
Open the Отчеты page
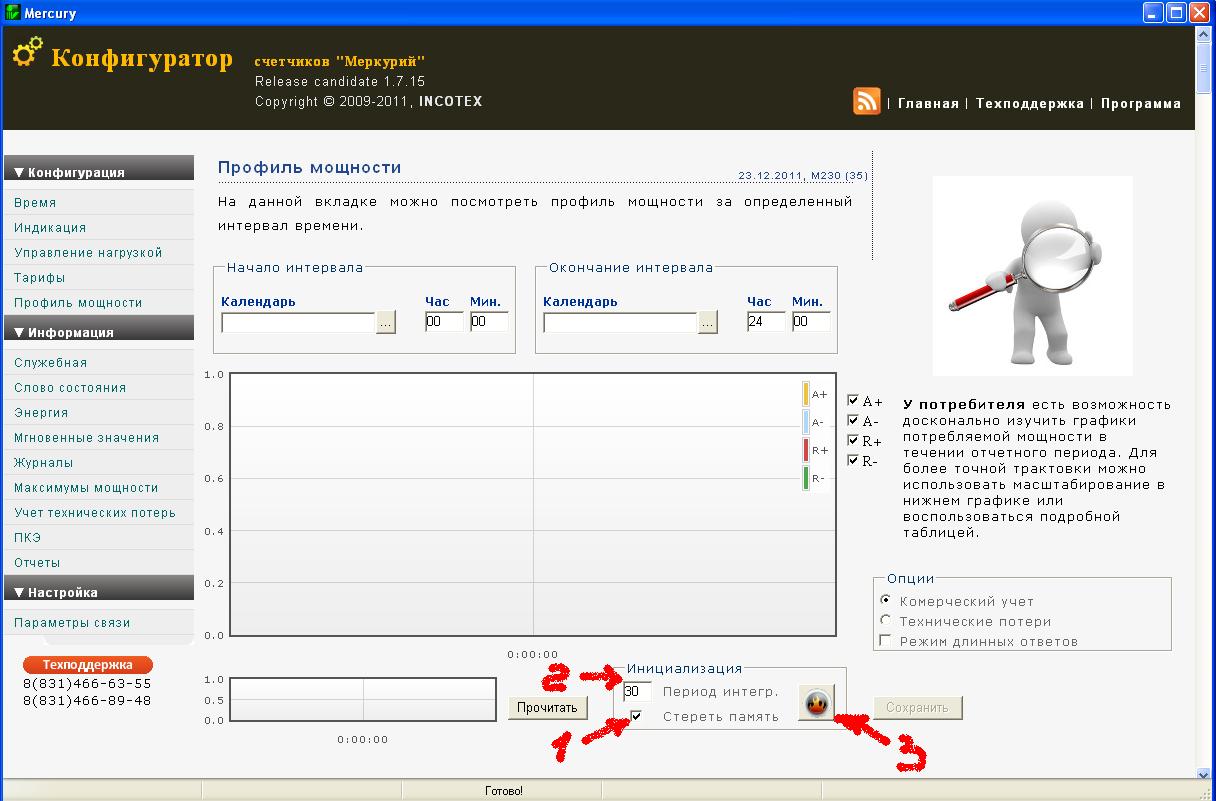(x=37, y=562)
